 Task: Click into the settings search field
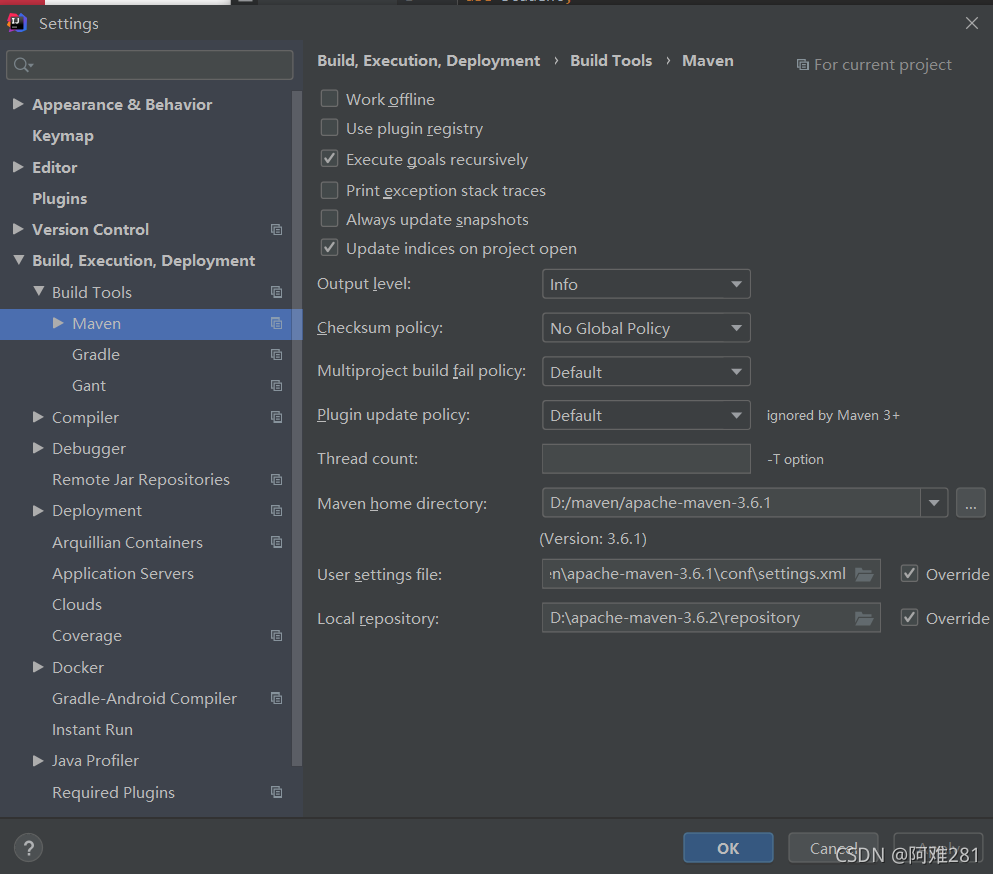click(x=149, y=65)
